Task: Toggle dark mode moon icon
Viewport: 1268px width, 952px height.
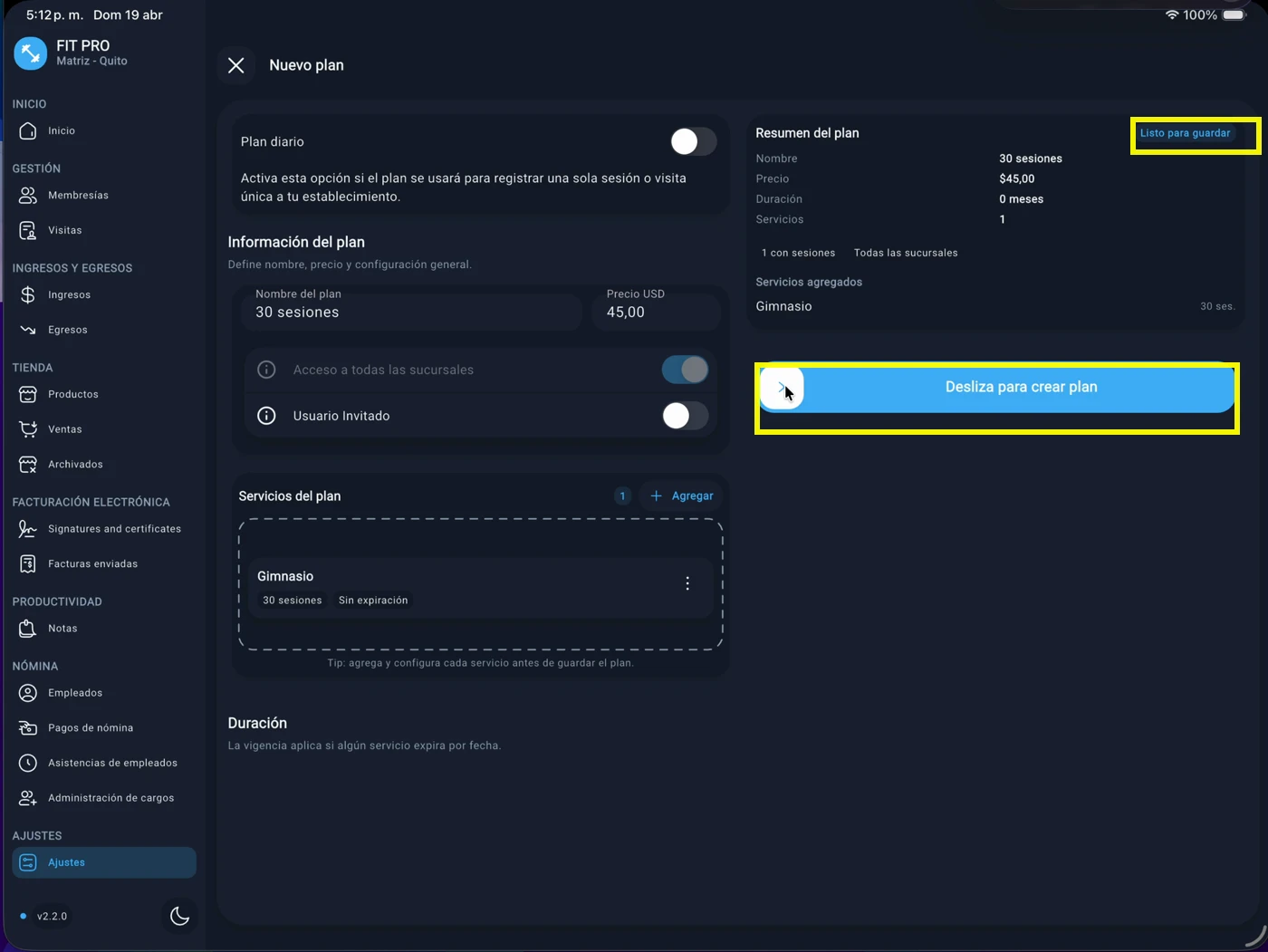Action: pos(179,916)
